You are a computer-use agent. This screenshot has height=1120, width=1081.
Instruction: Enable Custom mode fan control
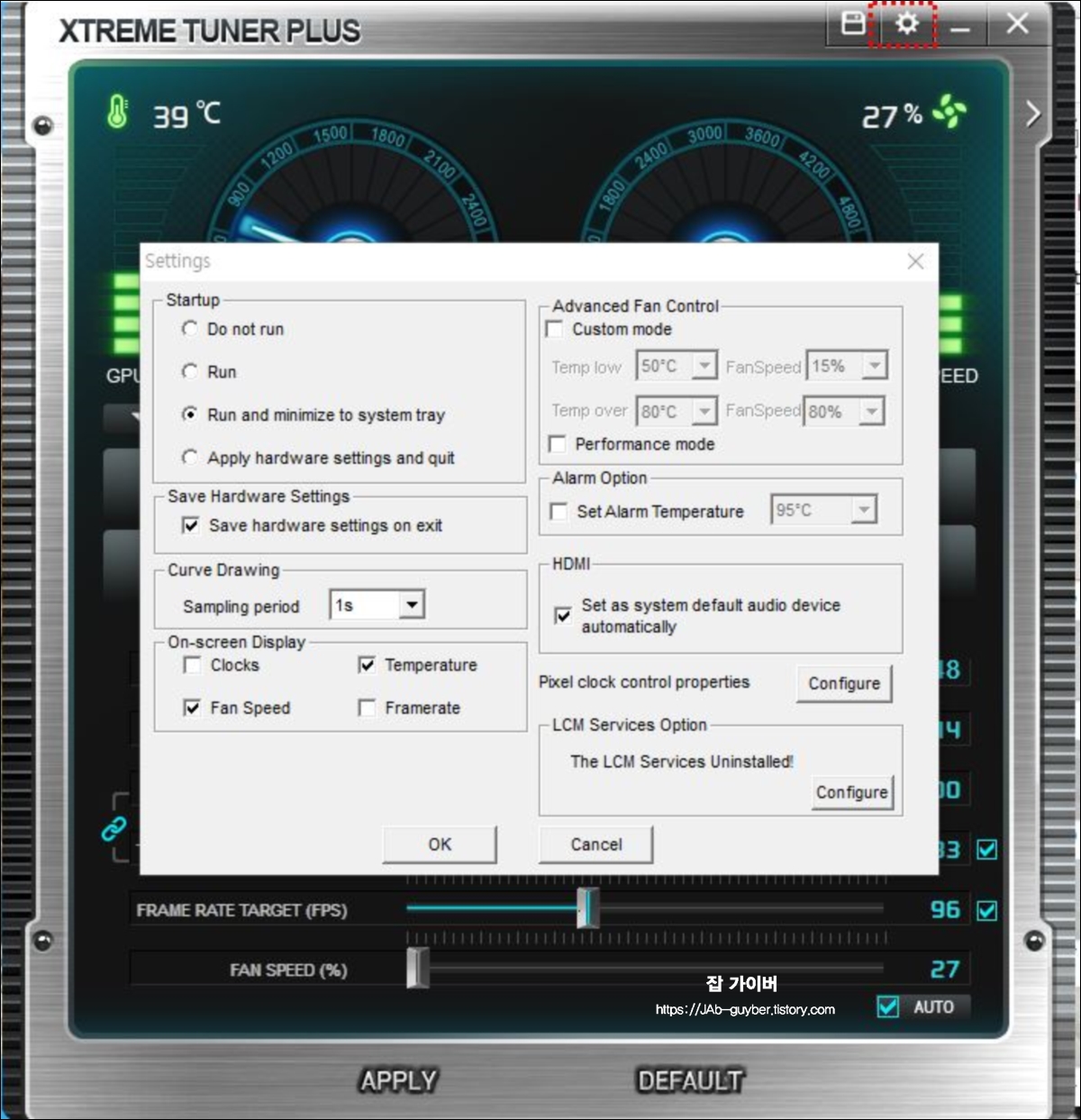point(555,329)
